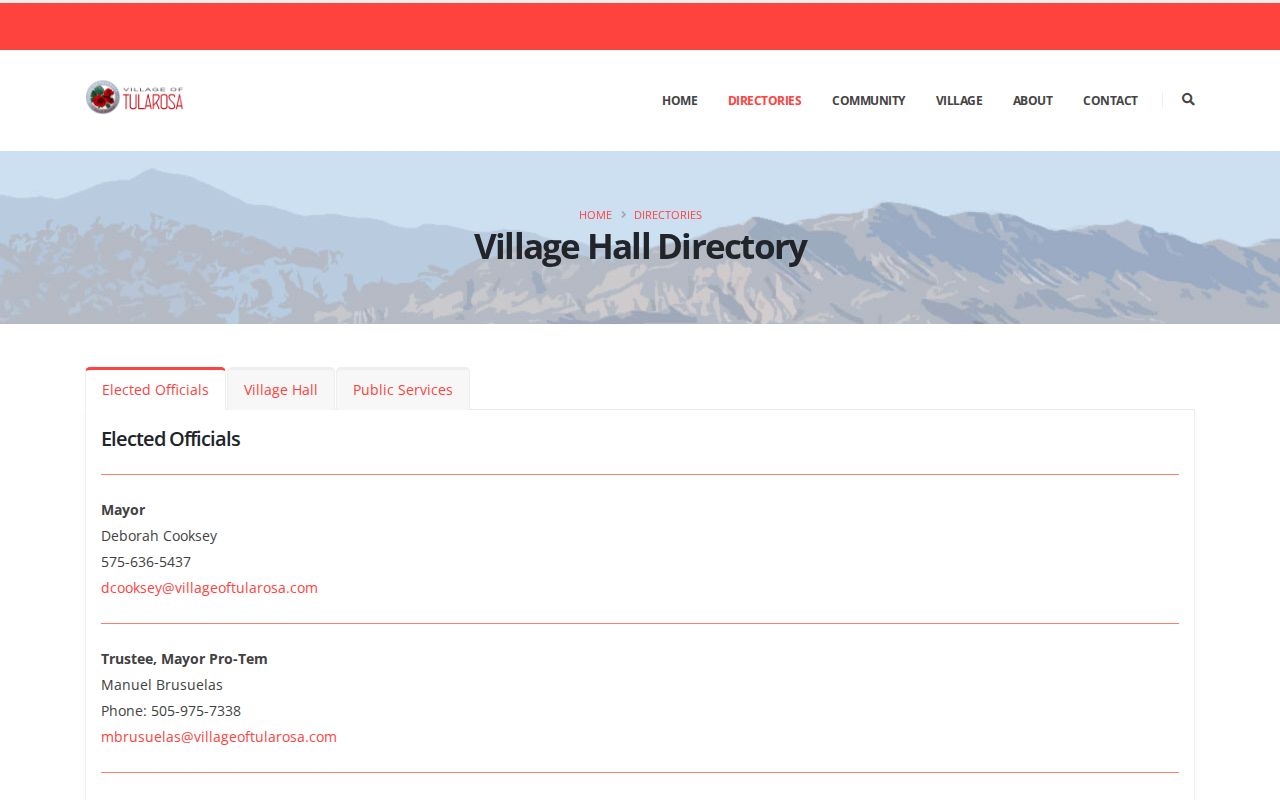1280x800 pixels.
Task: Click the Elected Officials section heading
Action: [x=171, y=439]
